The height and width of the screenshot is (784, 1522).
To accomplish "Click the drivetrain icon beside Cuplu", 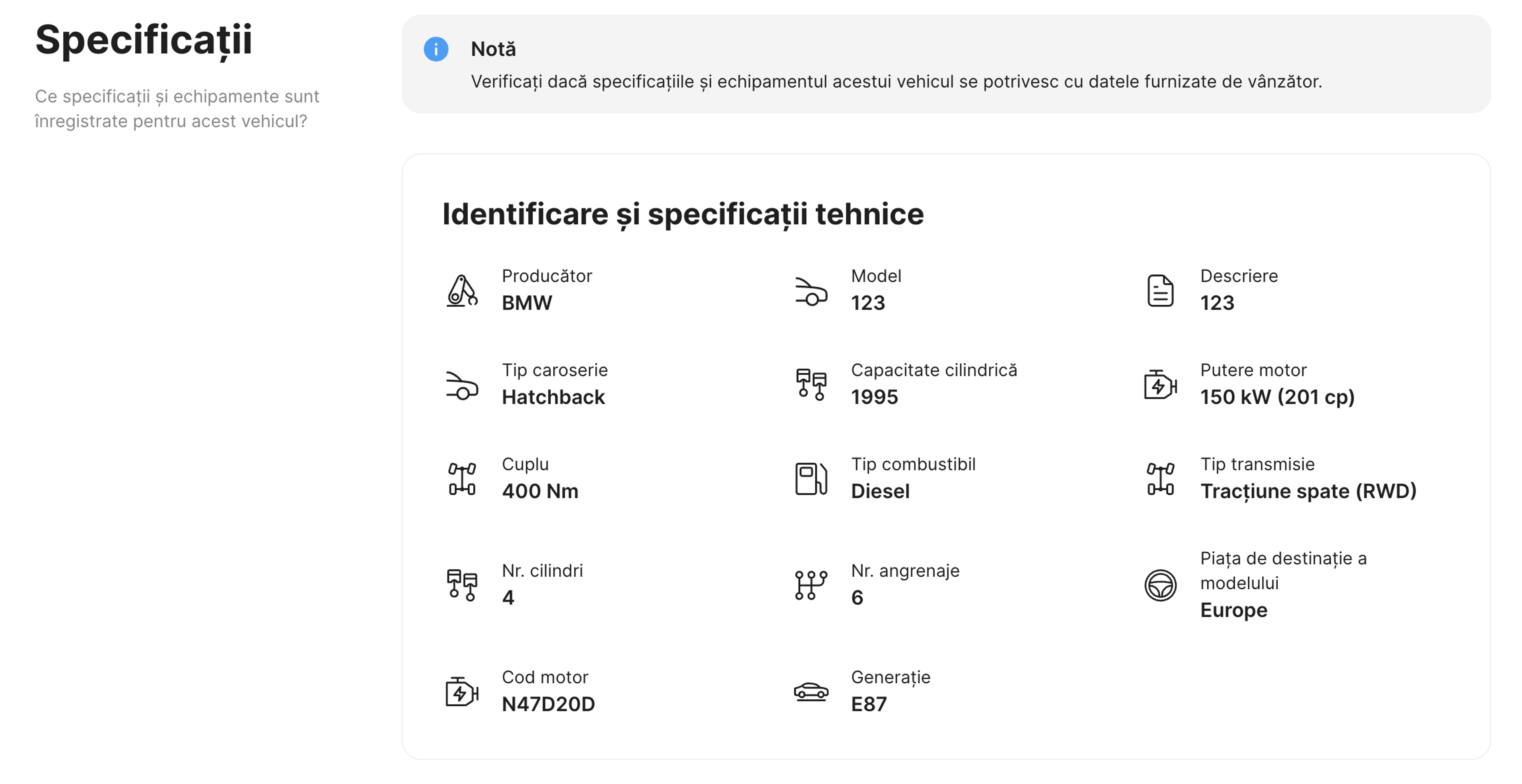I will pyautogui.click(x=461, y=478).
